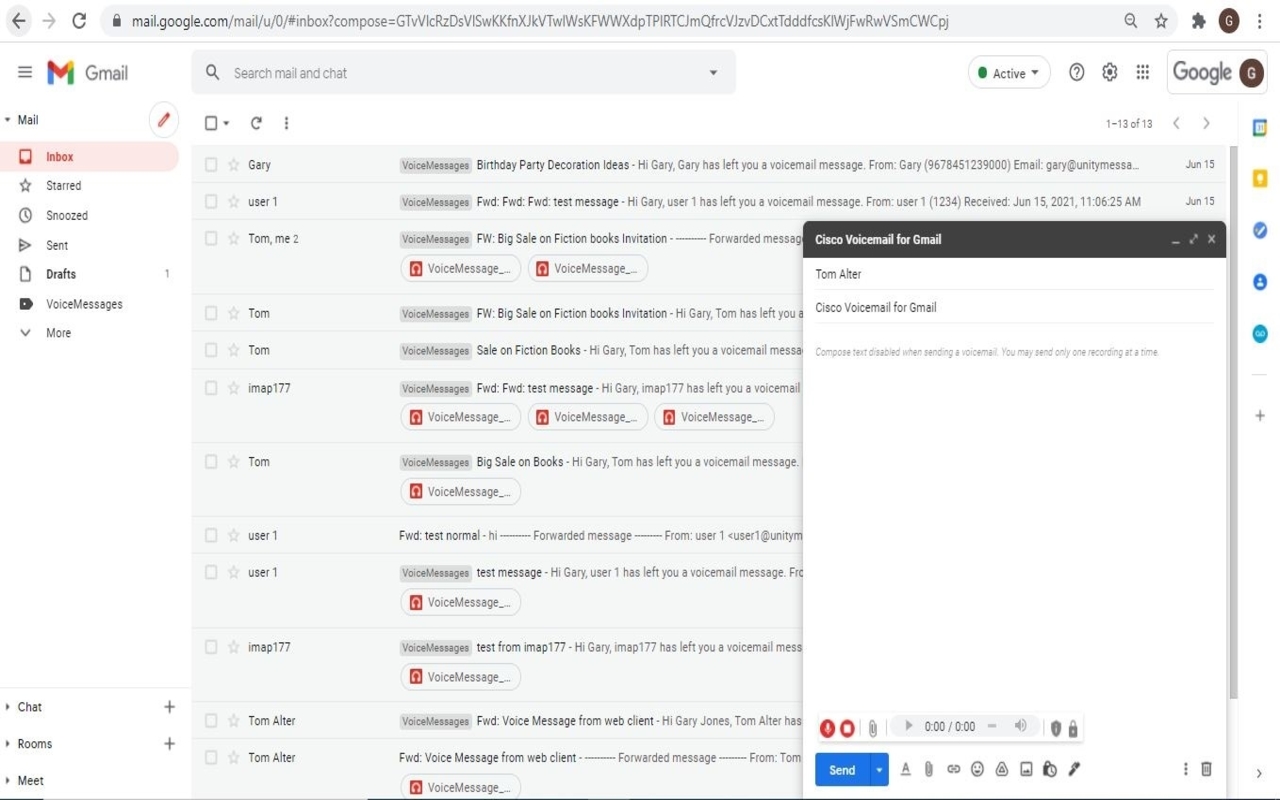The height and width of the screenshot is (800, 1280).
Task: Star the Big Sale on Books email
Action: coord(233,461)
